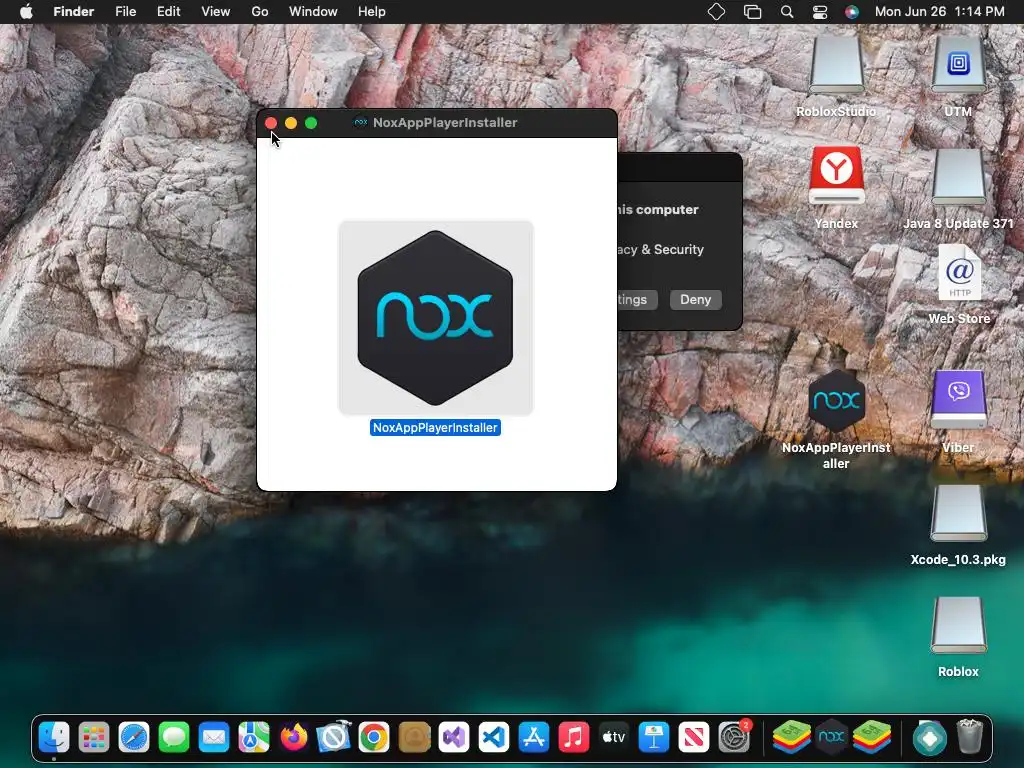Launch Visual Studio, the purple Dock icon

[453, 738]
